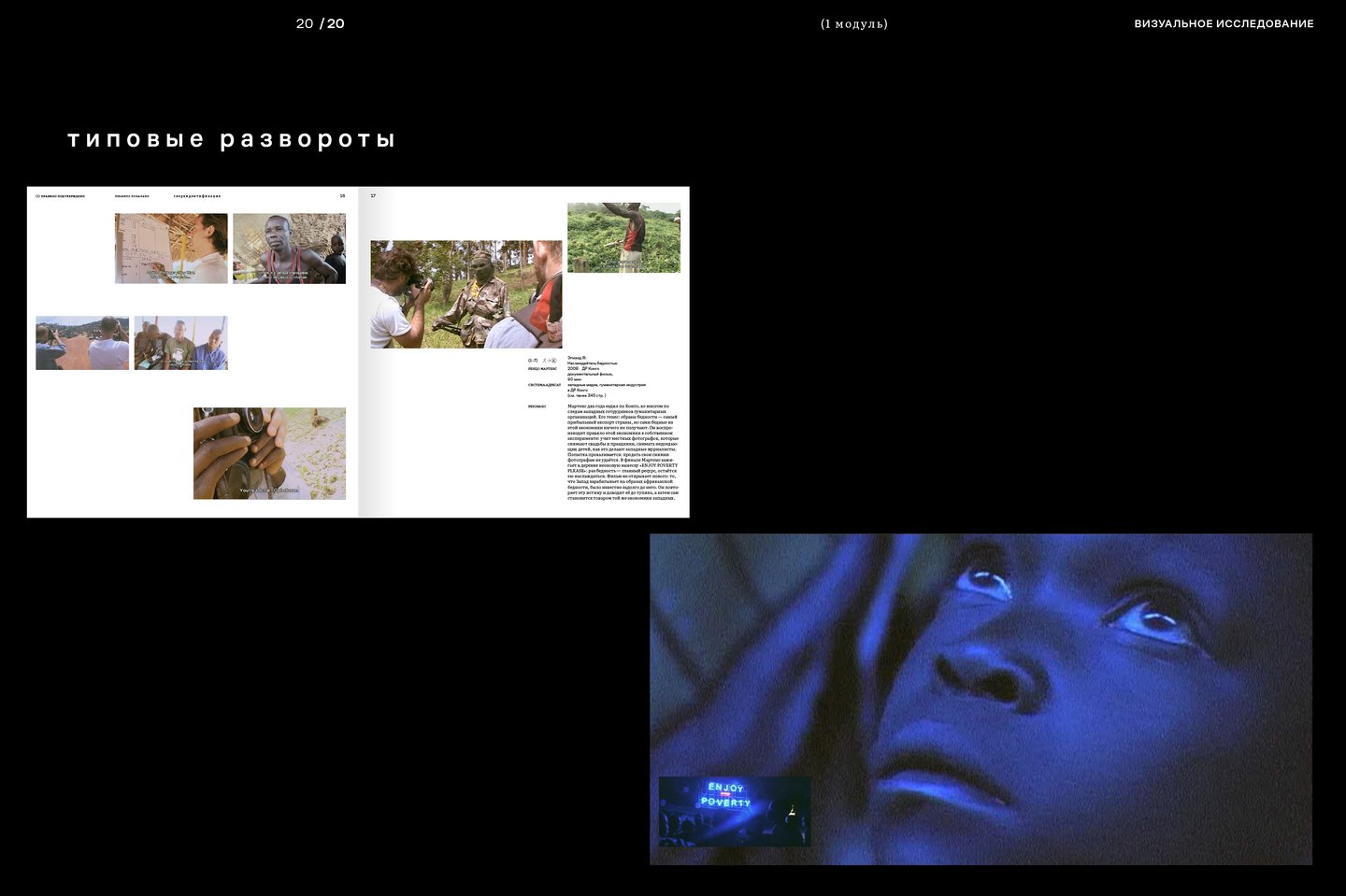Click the '(1–7)' marker with symbols
The image size is (1346, 896).
click(x=542, y=361)
